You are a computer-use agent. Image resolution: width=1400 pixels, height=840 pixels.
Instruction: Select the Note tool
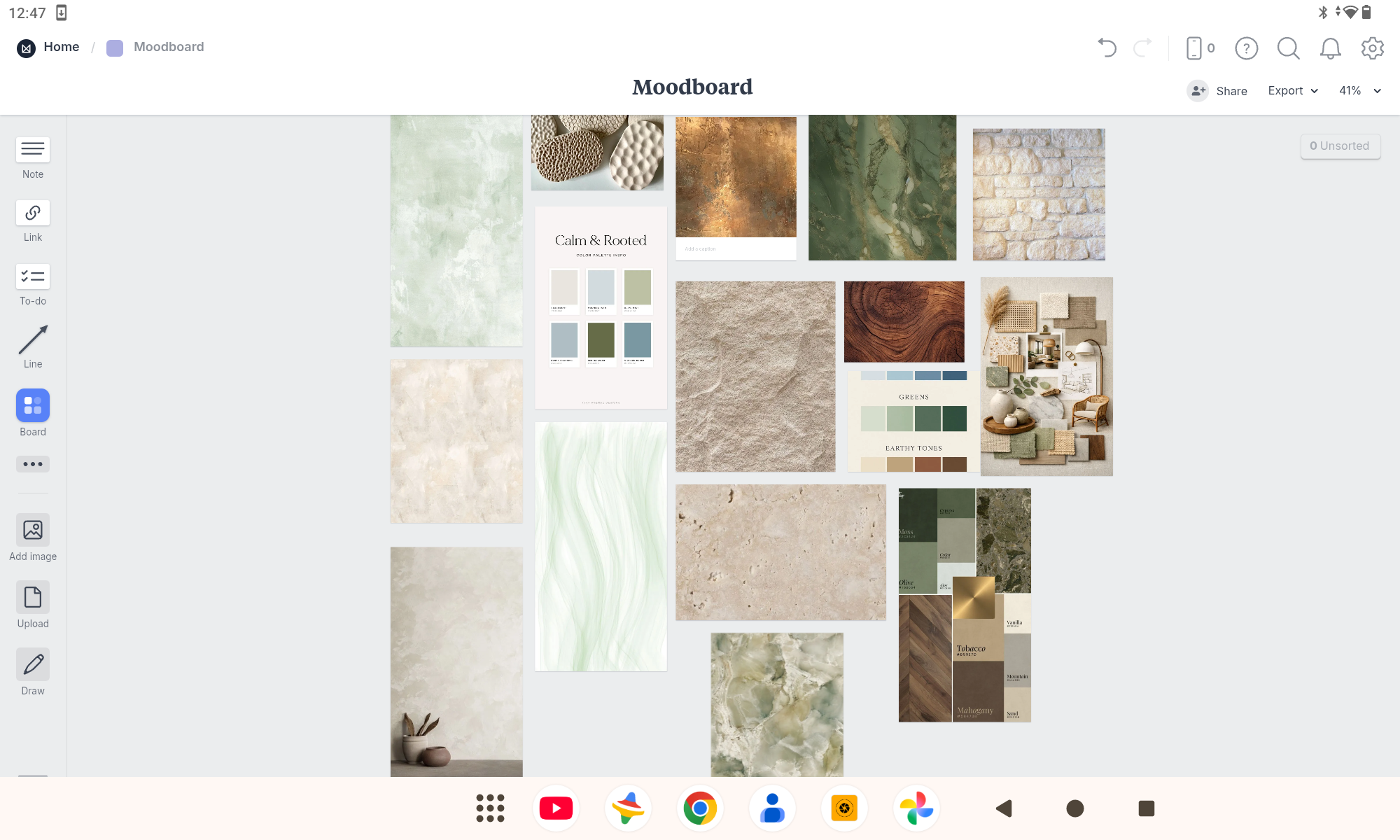[x=33, y=150]
